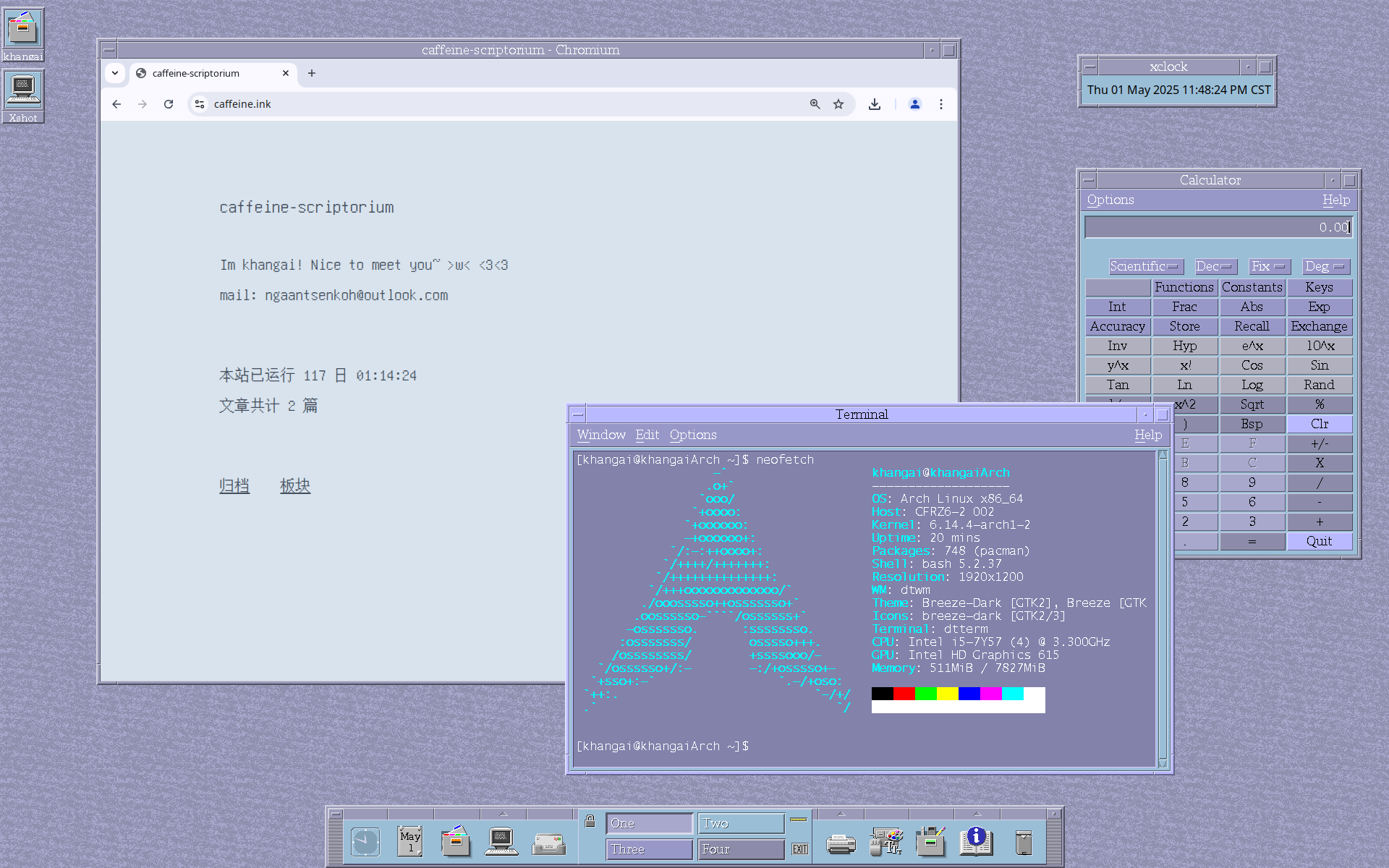The width and height of the screenshot is (1389, 868).
Task: Open the mail tray icon on the front panel
Action: (x=548, y=843)
